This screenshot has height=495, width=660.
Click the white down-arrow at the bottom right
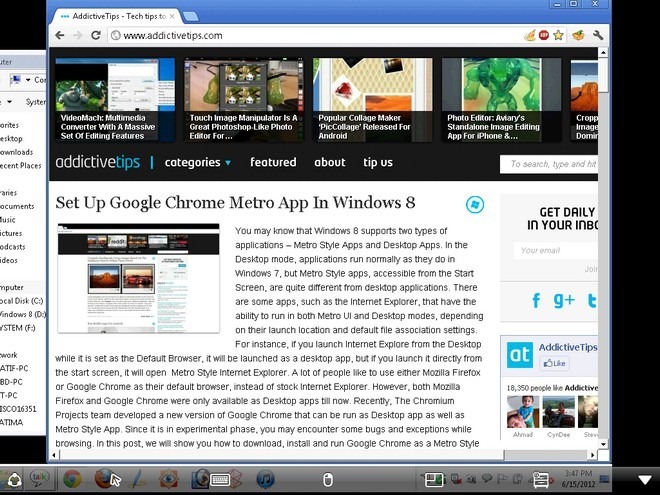click(x=645, y=479)
